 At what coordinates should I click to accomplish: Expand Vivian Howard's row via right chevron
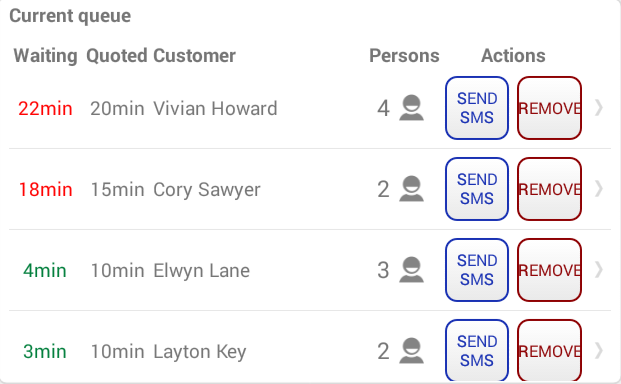(599, 108)
